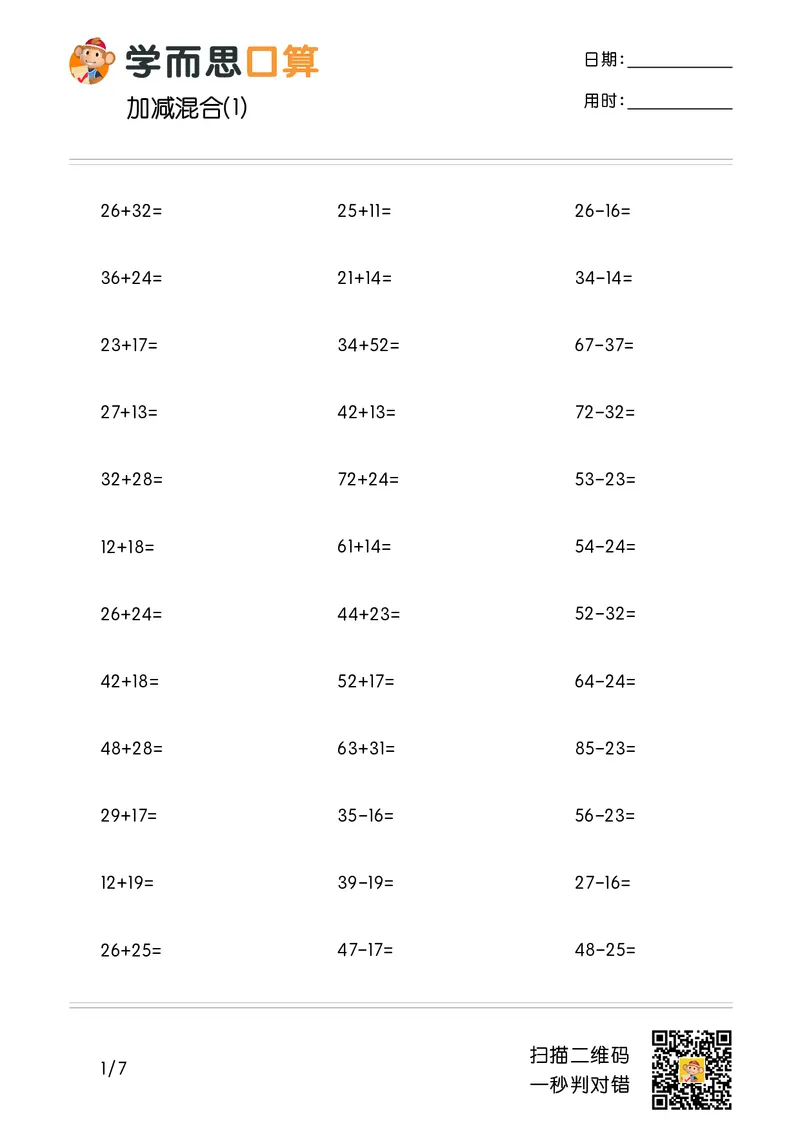This screenshot has height=1132, width=800.
Task: Click the 日期 blank line field
Action: coord(680,62)
